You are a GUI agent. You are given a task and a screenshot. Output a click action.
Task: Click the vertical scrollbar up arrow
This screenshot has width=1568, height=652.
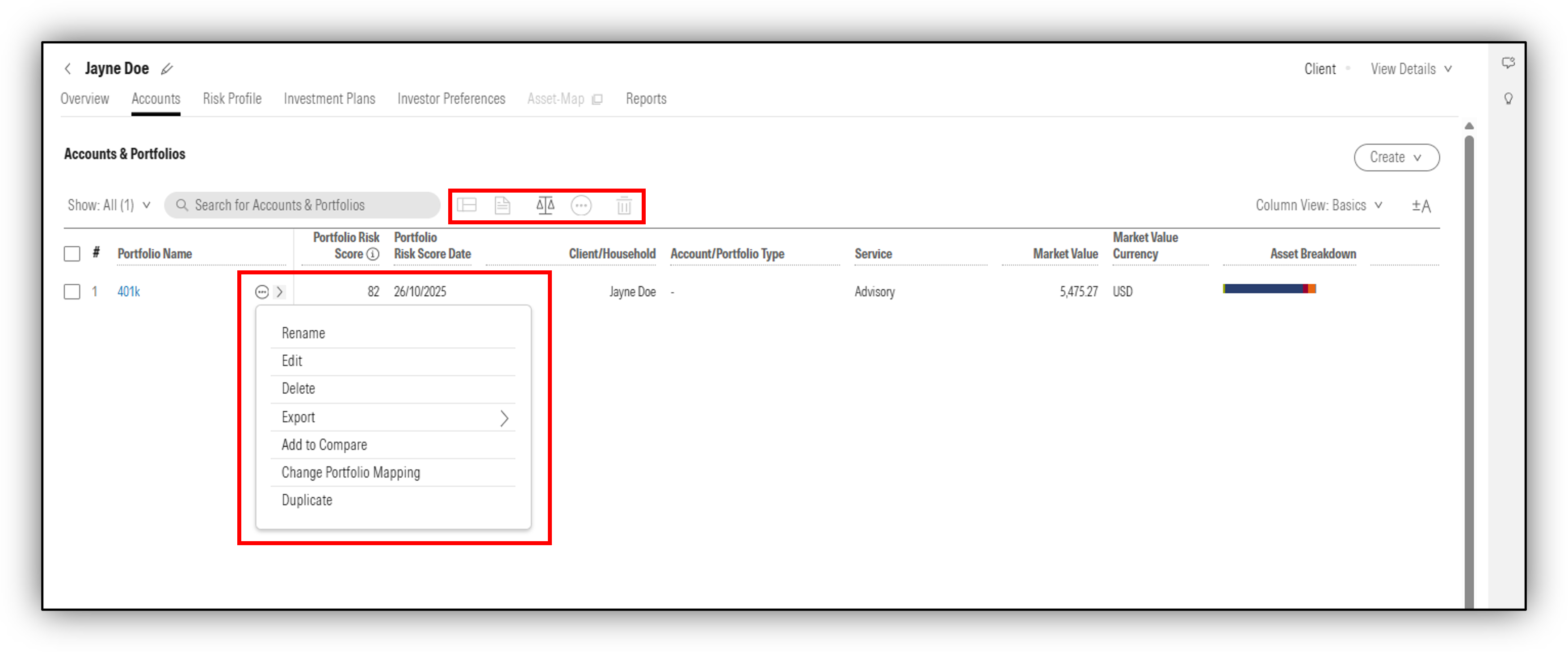pos(1469,126)
